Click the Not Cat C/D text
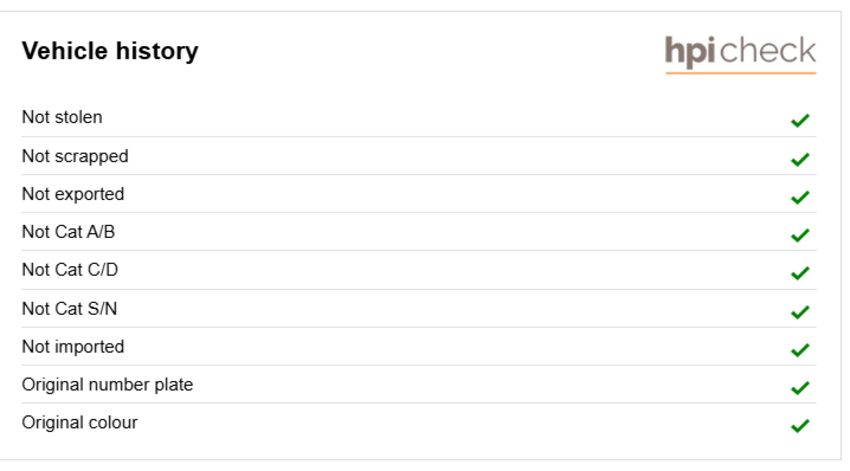 (70, 270)
